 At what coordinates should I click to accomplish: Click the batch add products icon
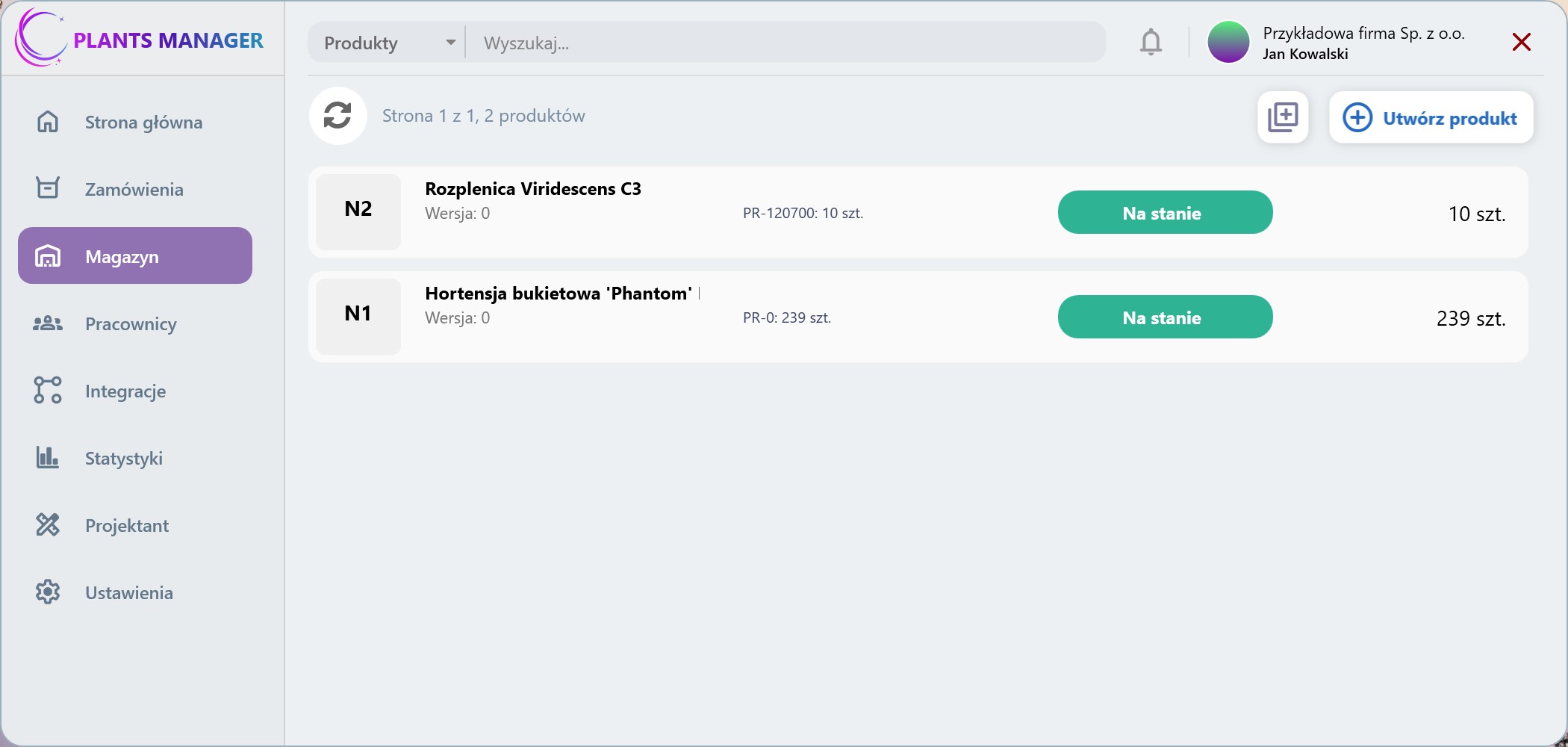(1283, 117)
